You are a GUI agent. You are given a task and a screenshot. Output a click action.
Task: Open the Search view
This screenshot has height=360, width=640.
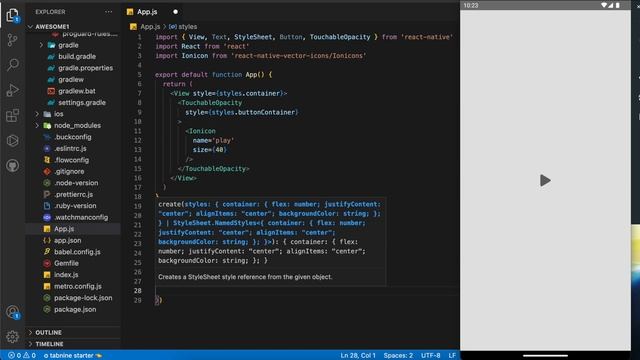click(13, 64)
